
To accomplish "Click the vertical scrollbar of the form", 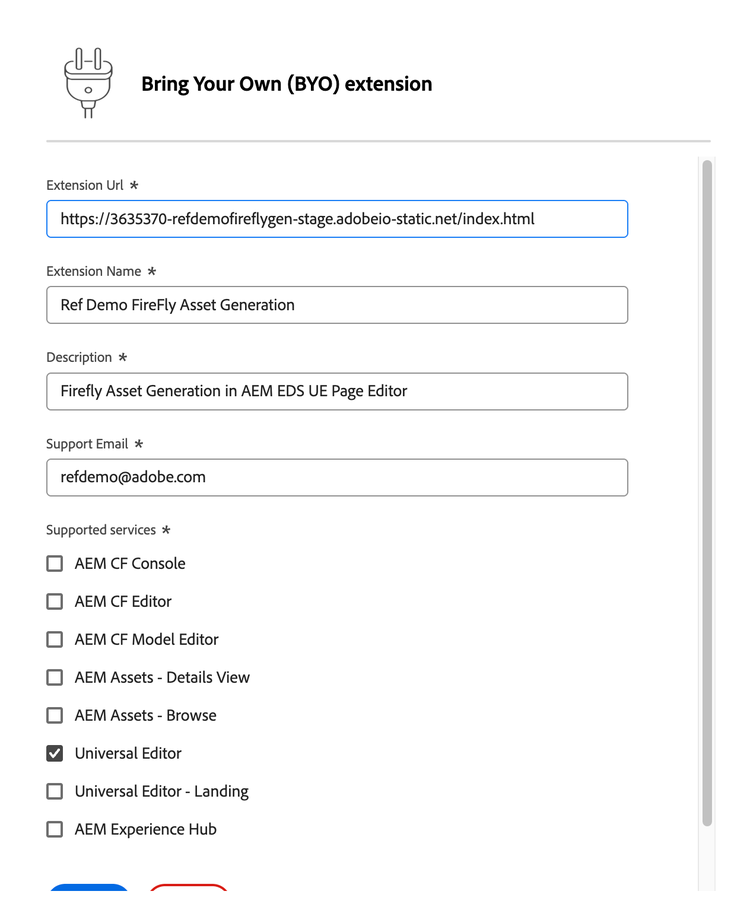I will (x=707, y=490).
